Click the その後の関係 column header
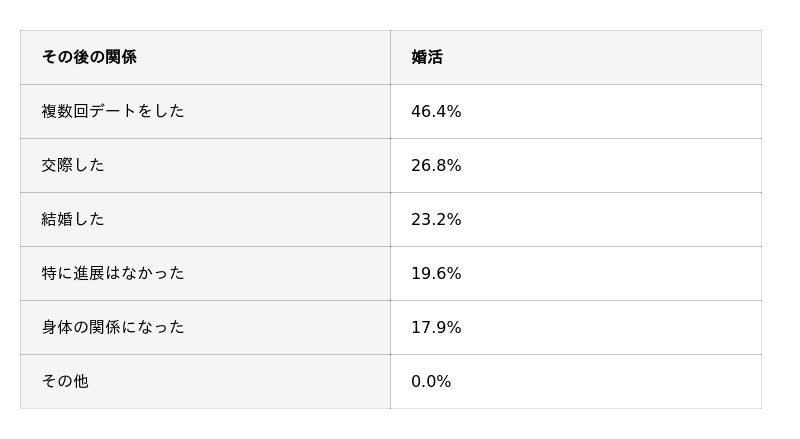Viewport: 800px width, 439px height. point(89,57)
